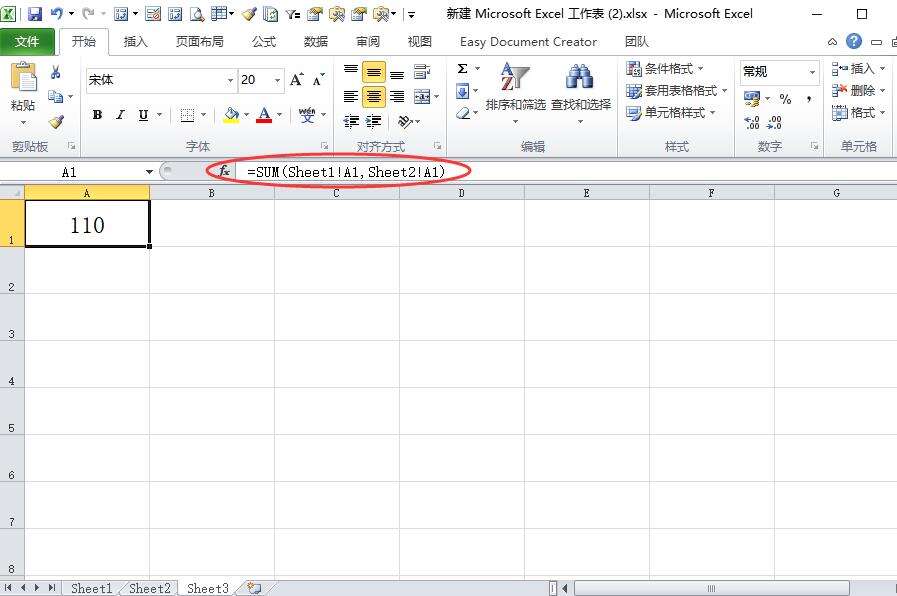
Task: Save the workbook with the floppy disk icon
Action: coord(34,14)
